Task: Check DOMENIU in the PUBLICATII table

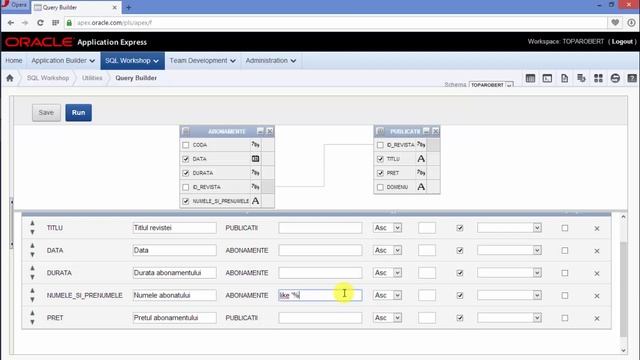Action: tap(380, 187)
